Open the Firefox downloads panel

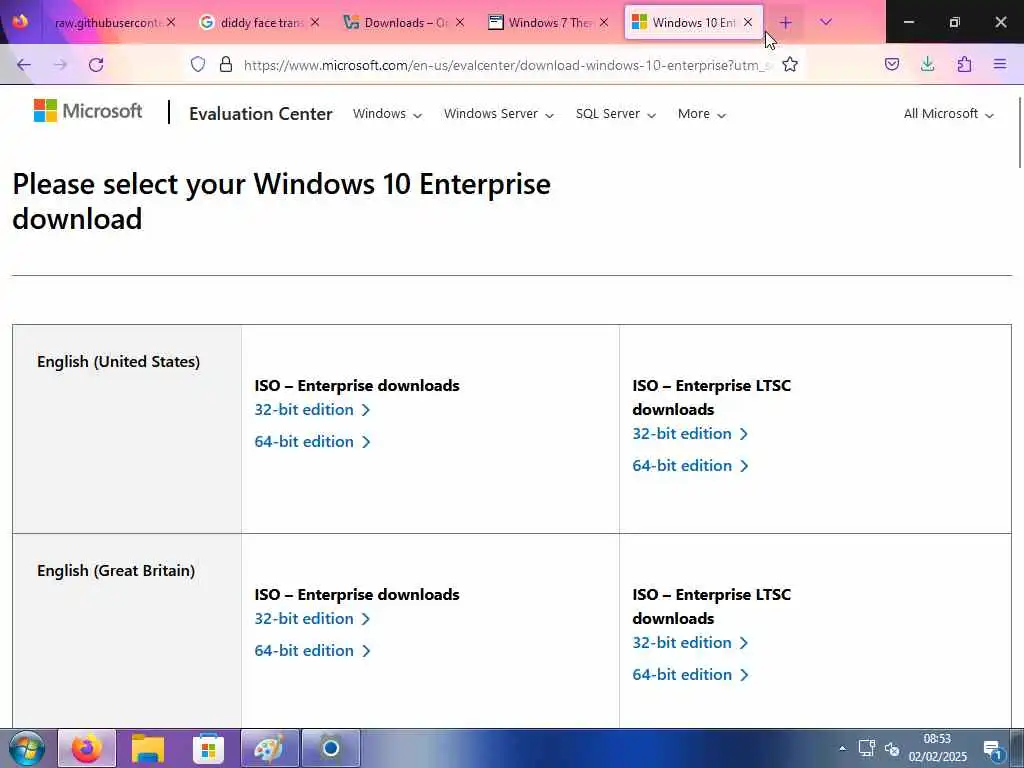927,64
